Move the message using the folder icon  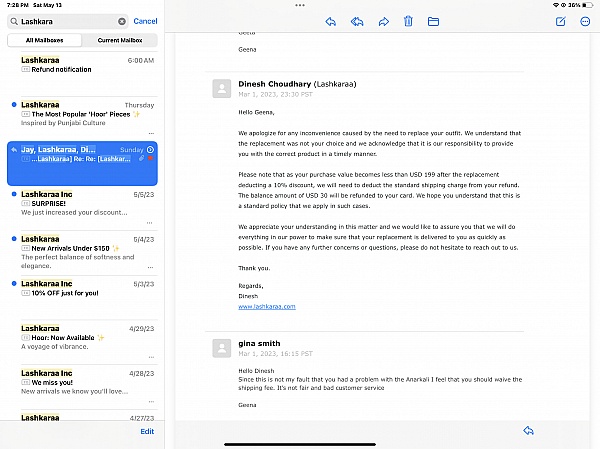[x=433, y=21]
